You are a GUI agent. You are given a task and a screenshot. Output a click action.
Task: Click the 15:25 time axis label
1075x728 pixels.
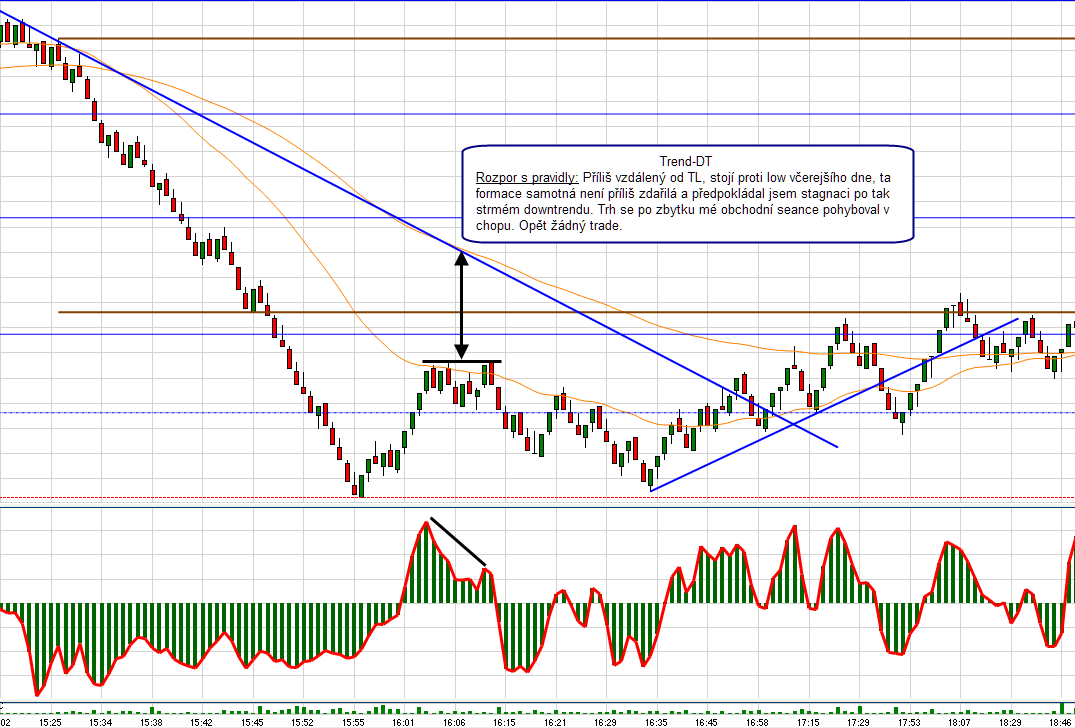50,722
